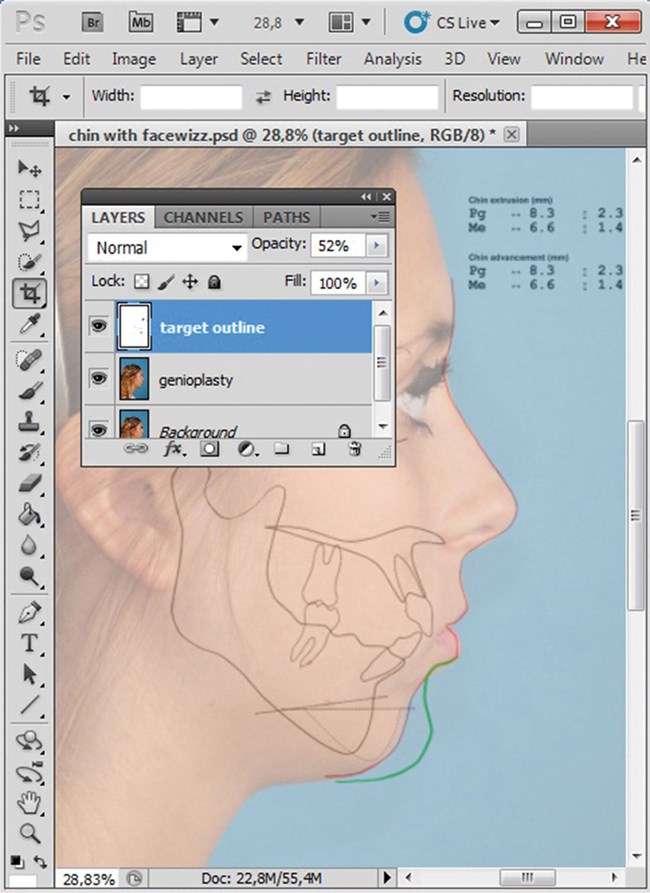Hide the target outline layer

[x=98, y=326]
